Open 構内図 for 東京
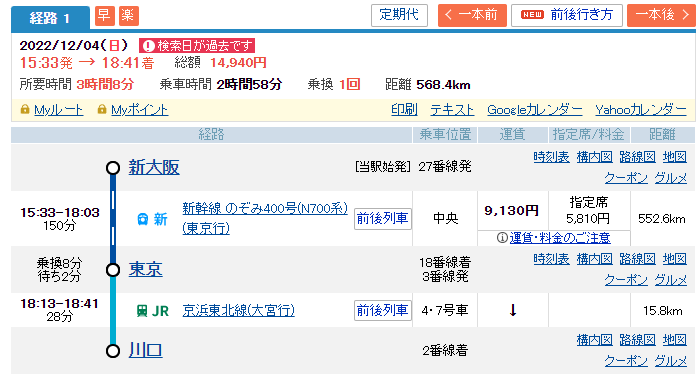Screen dimensions: 700x378 click(595, 259)
